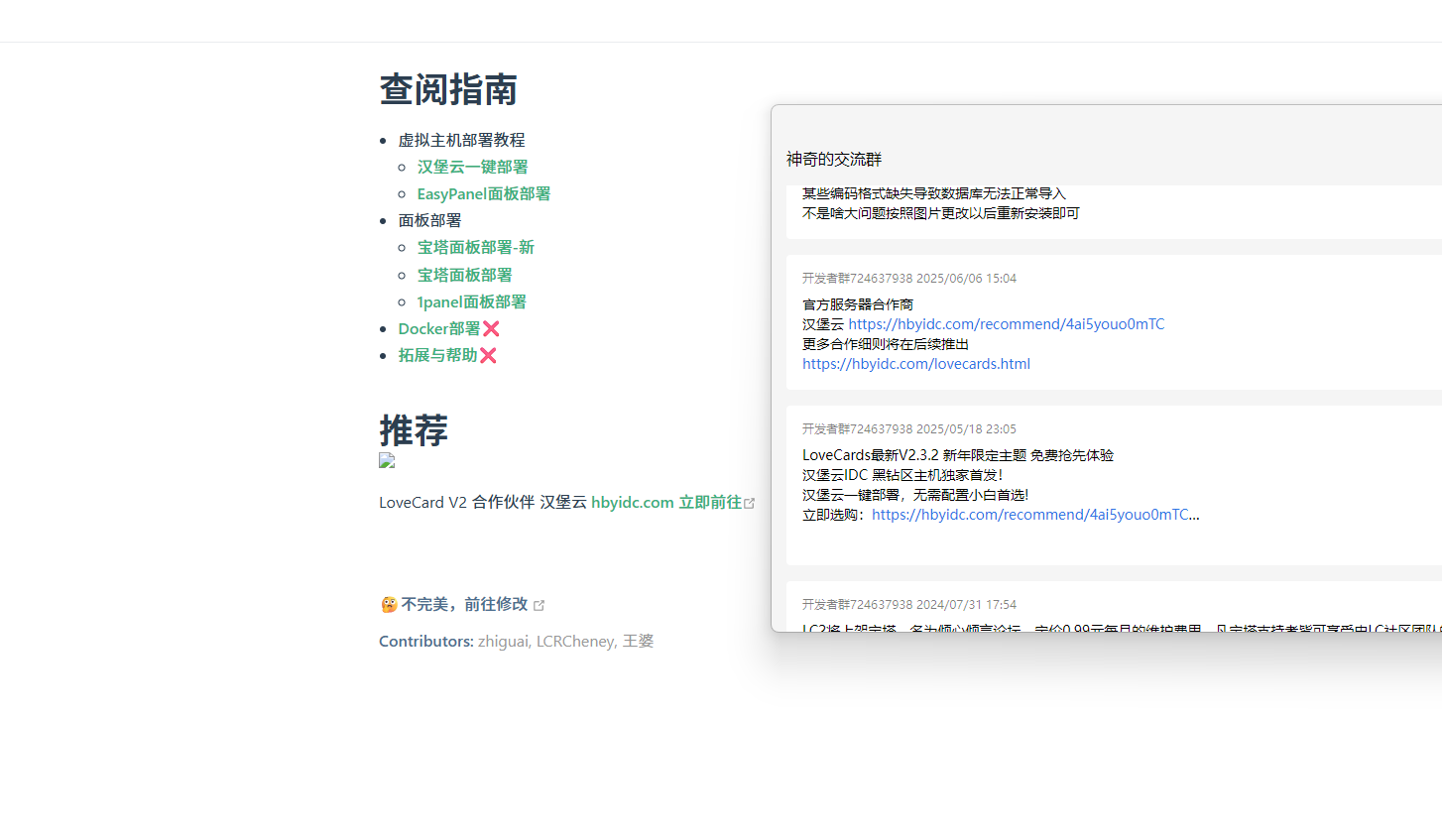This screenshot has height=840, width=1442.
Task: Go to the 宝塔面板部署-新 page
Action: [x=475, y=247]
